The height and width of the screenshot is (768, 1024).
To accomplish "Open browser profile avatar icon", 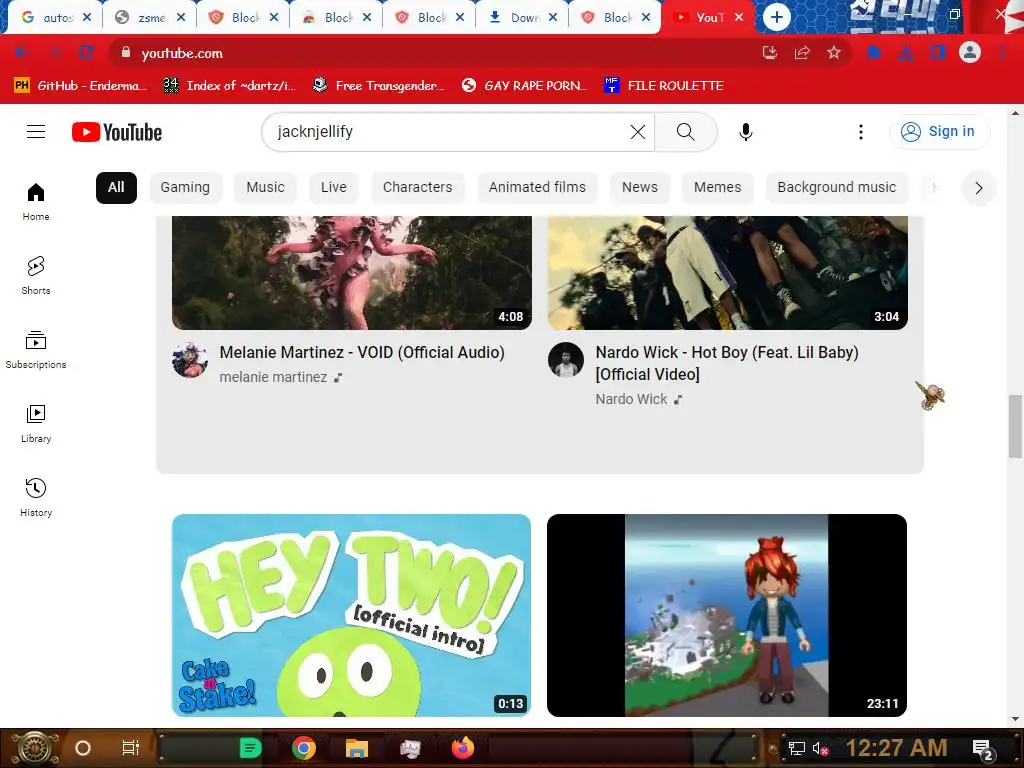I will click(970, 52).
